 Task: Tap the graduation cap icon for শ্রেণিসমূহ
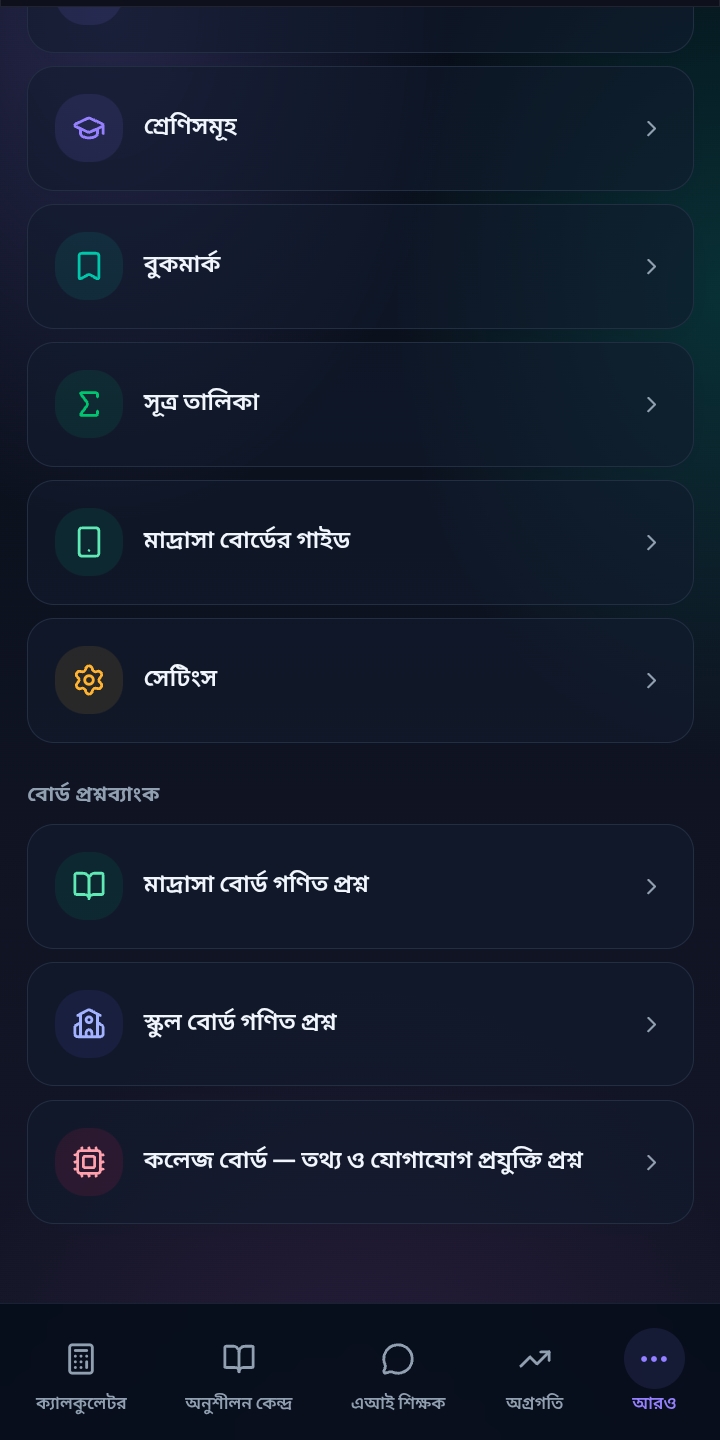pos(89,128)
